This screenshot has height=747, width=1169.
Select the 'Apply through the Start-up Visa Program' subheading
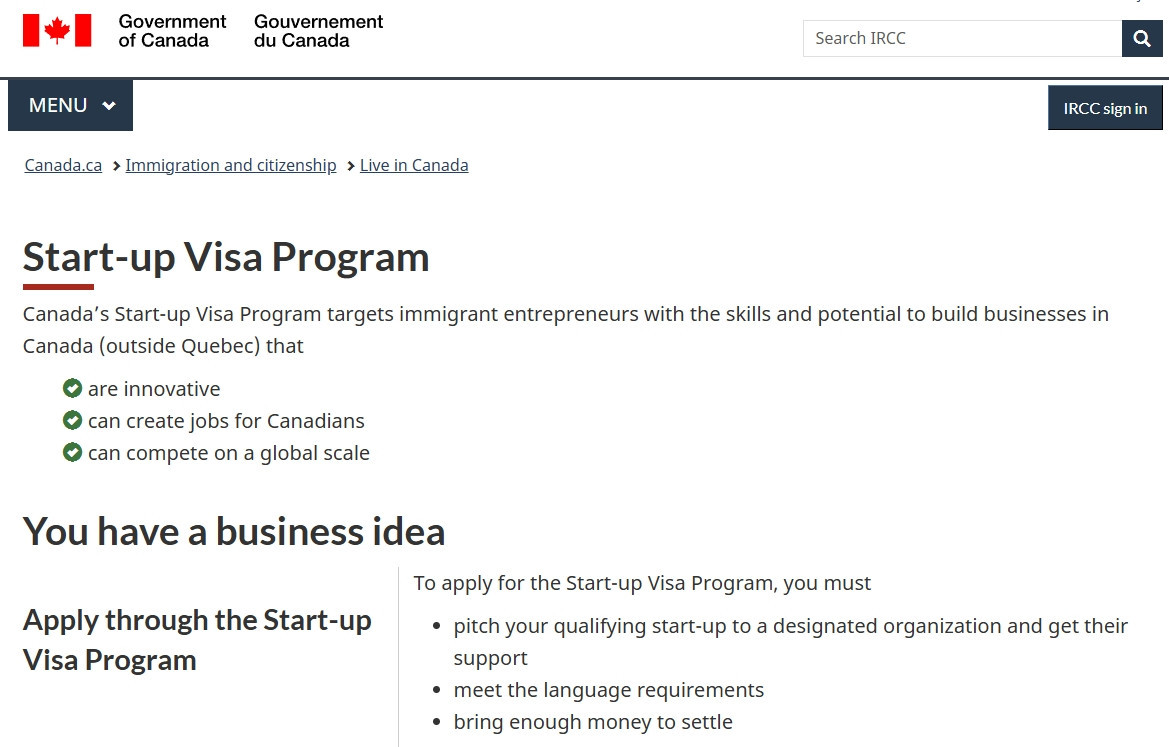tap(198, 640)
